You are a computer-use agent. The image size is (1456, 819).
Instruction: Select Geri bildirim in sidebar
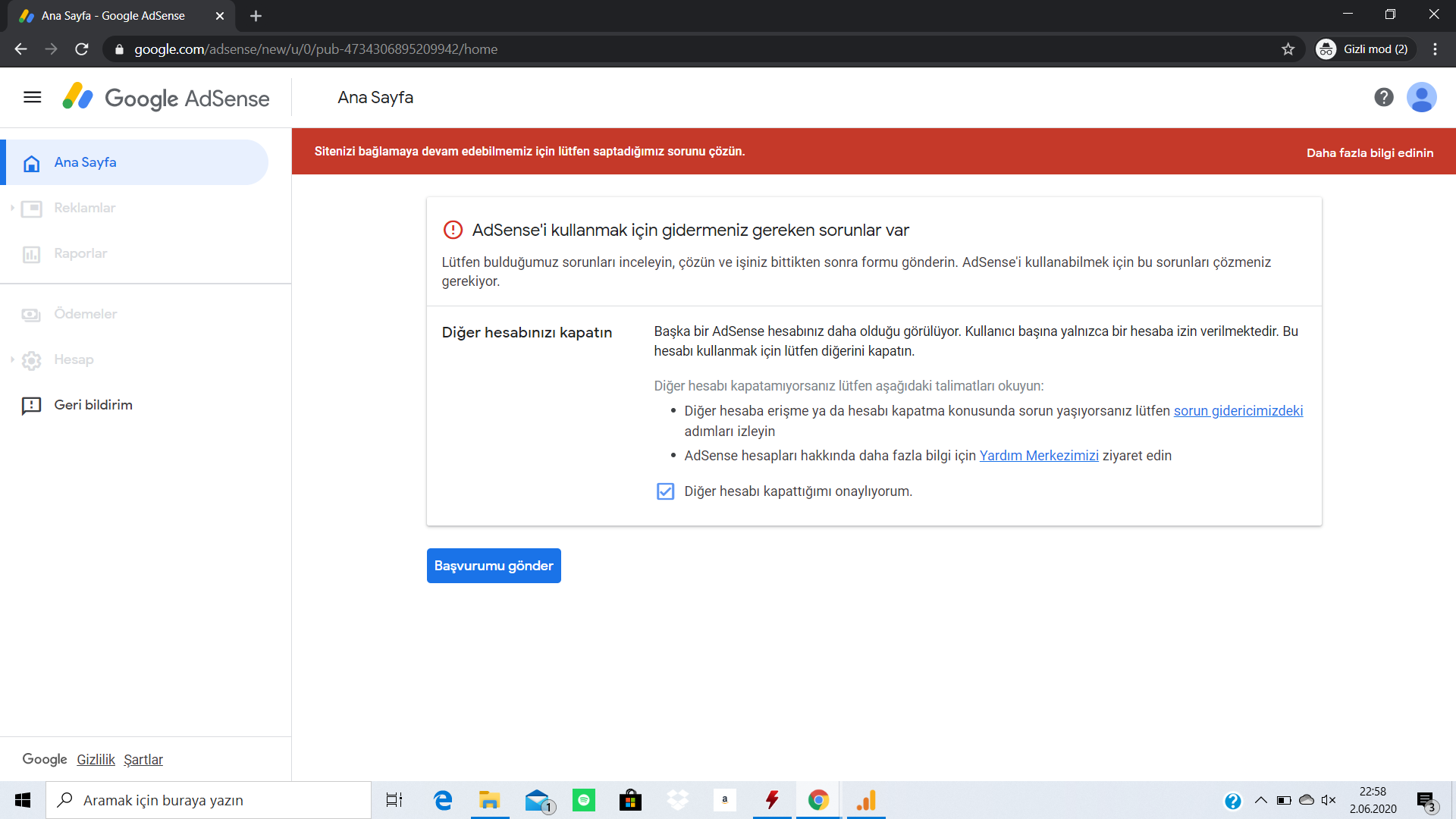coord(134,405)
